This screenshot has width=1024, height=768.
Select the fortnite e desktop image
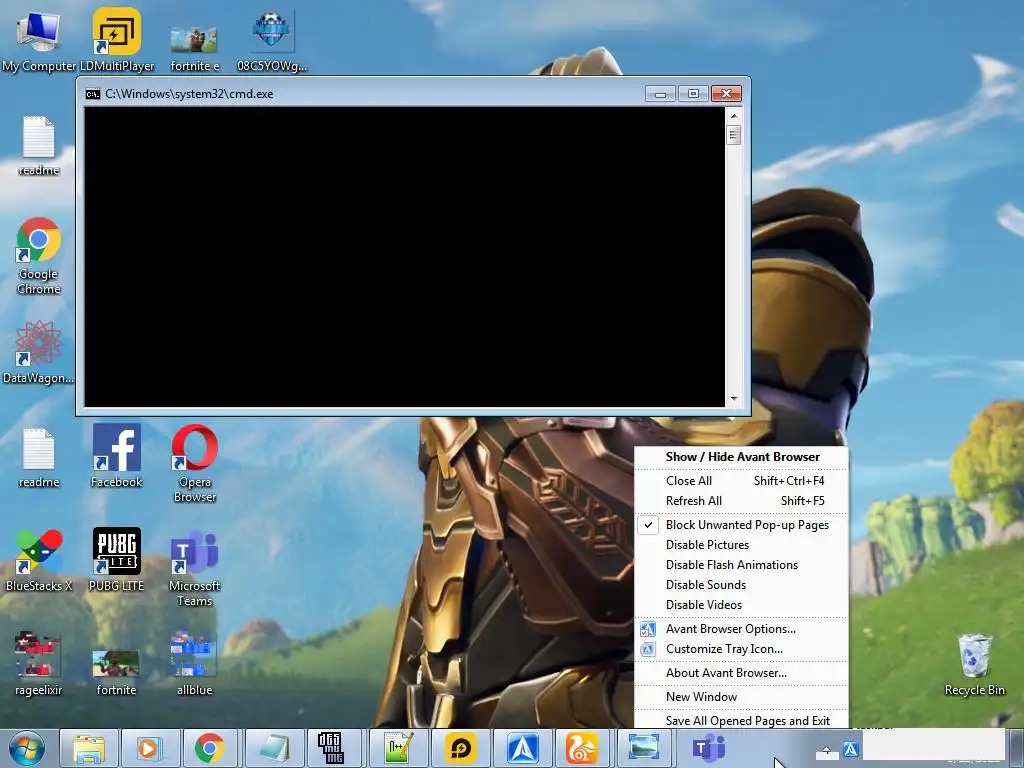194,47
